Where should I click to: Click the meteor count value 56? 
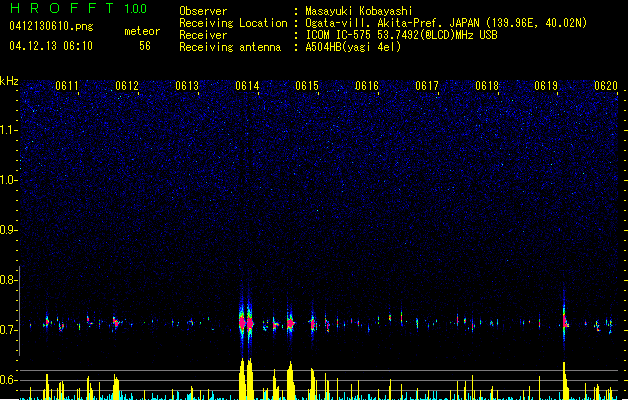click(145, 46)
